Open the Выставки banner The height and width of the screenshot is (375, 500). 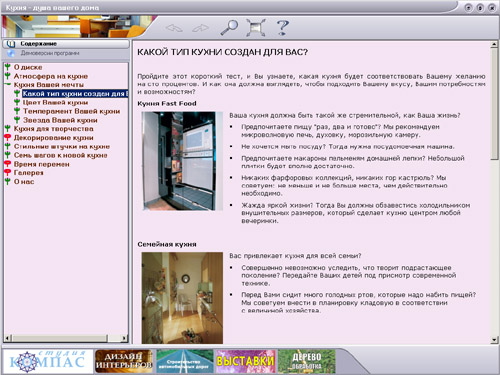[x=246, y=361]
